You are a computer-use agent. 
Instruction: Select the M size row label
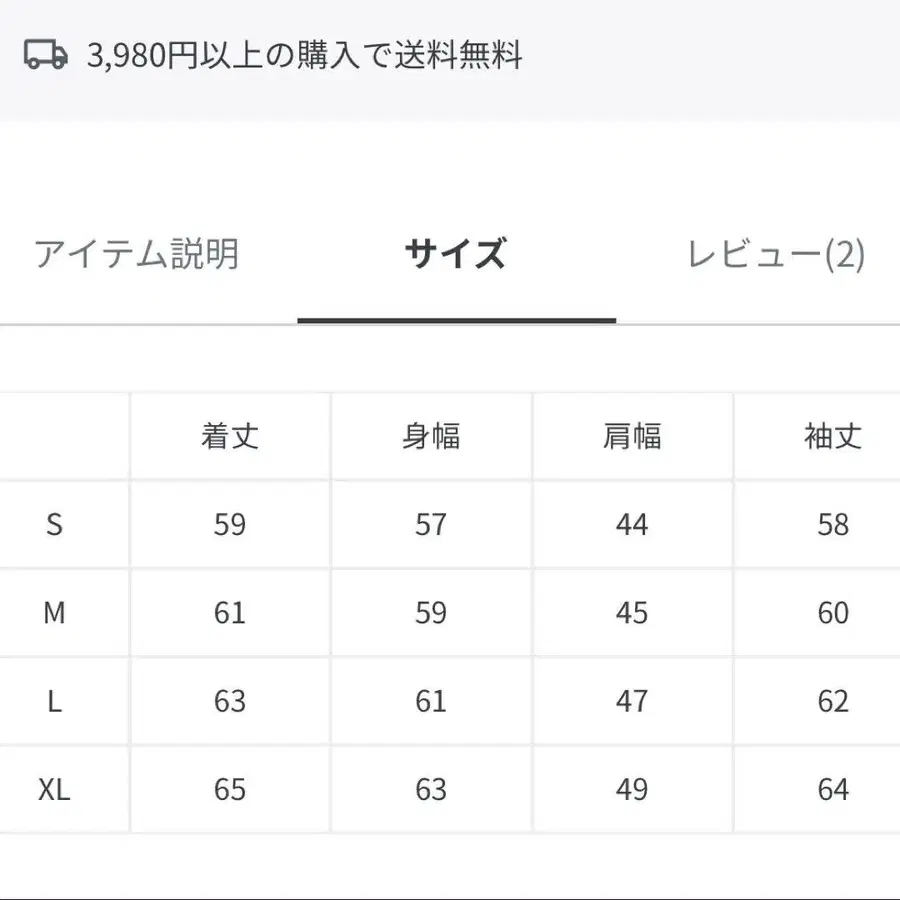(57, 613)
